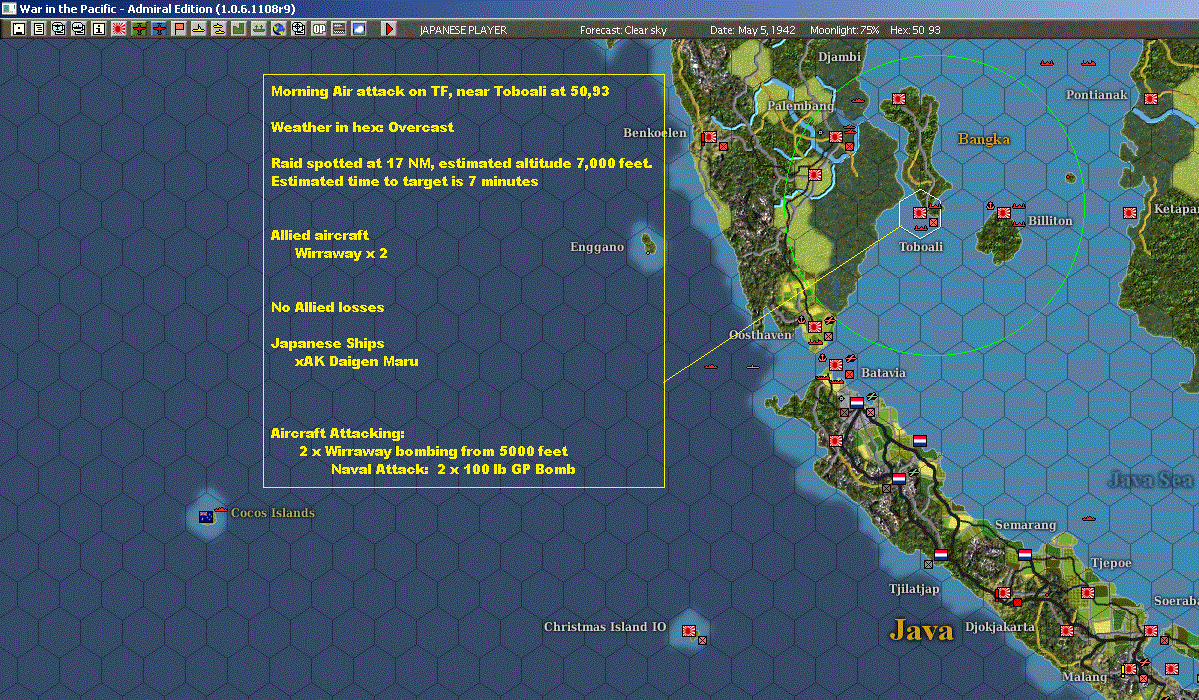Click red plane icon on blue background

pos(159,29)
